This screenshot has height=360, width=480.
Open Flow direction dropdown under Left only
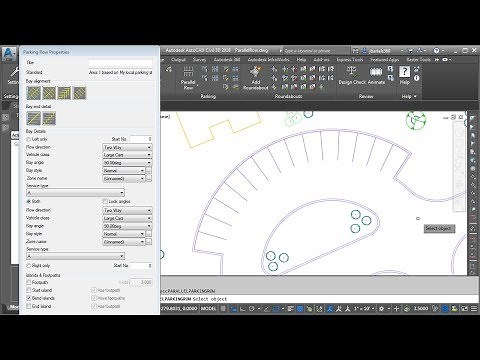[127, 147]
